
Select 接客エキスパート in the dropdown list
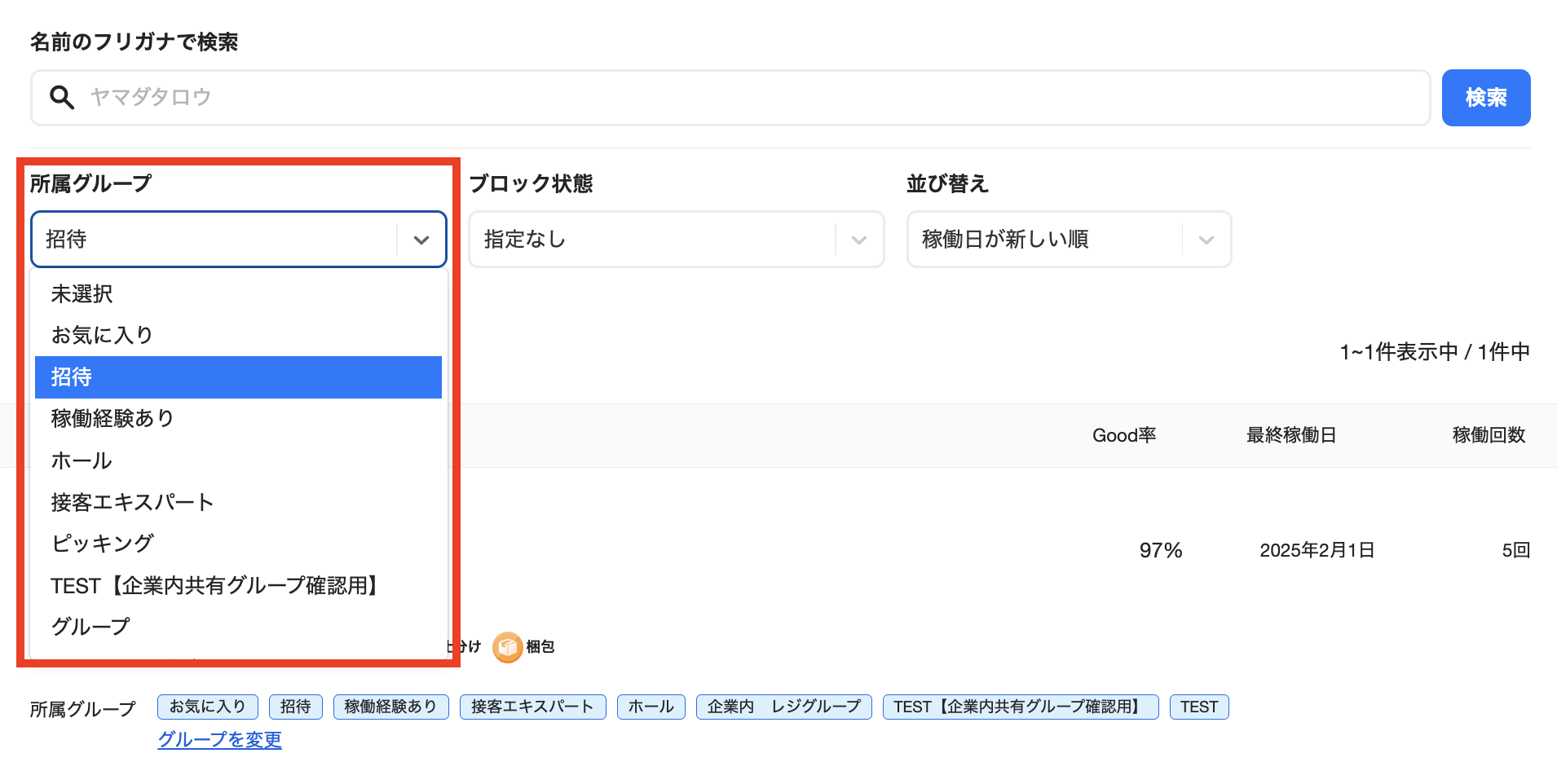tap(238, 502)
